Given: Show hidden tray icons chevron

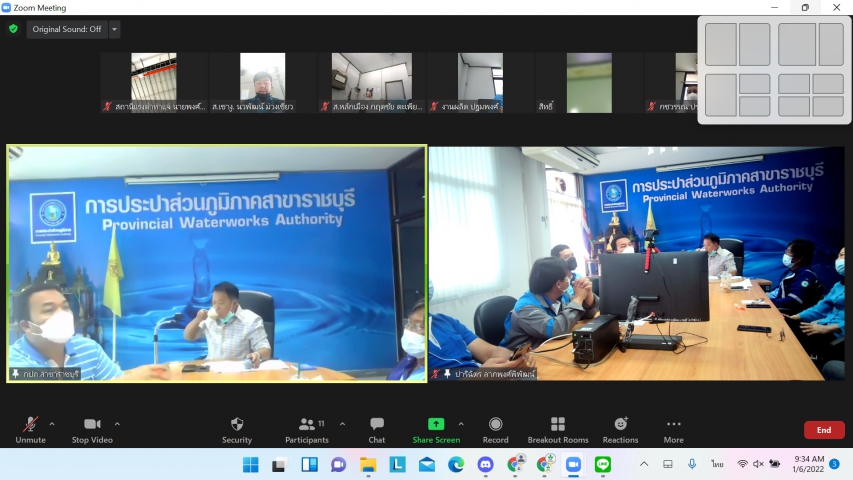Looking at the screenshot, I should (x=644, y=464).
